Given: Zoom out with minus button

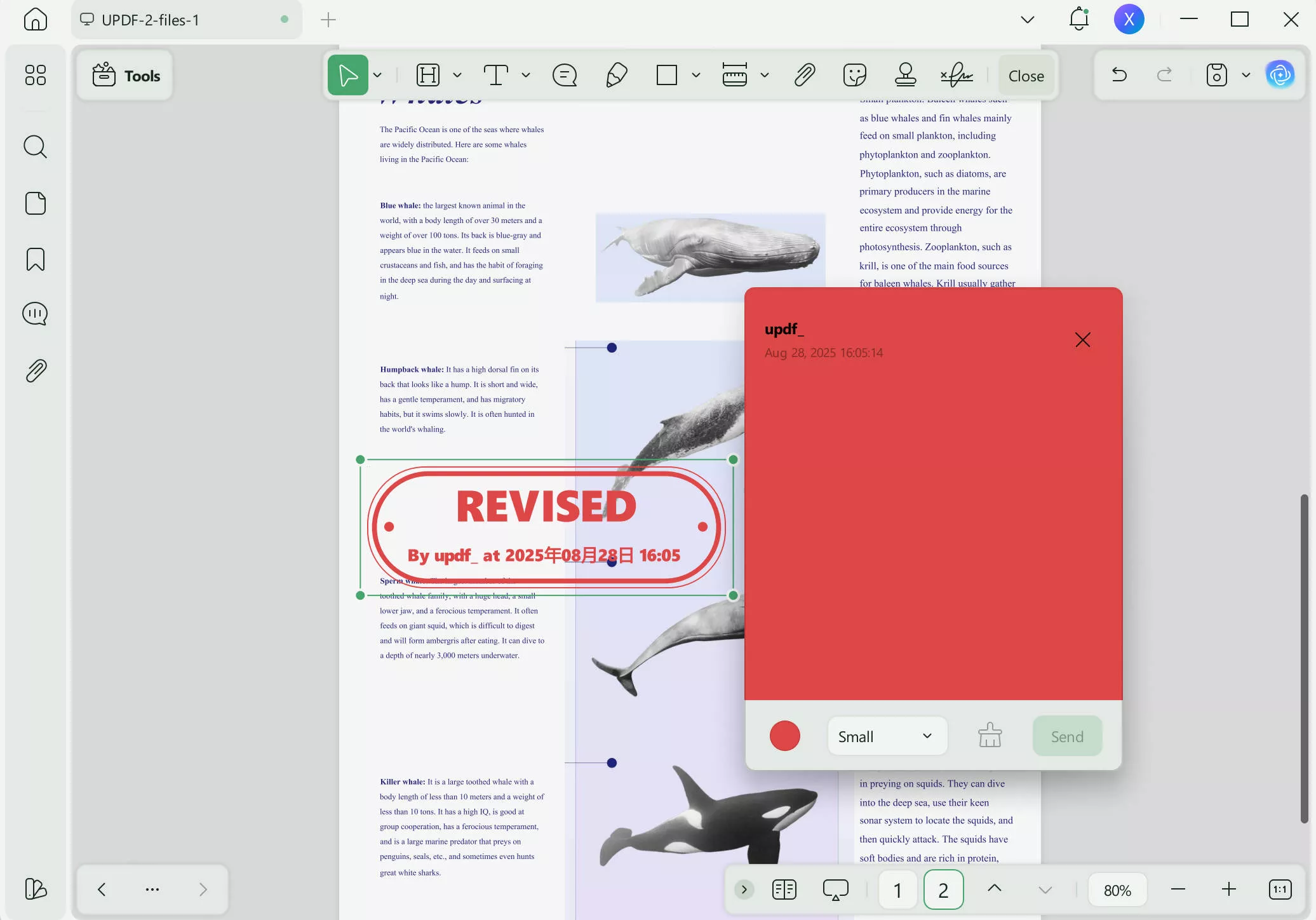Looking at the screenshot, I should 1178,890.
